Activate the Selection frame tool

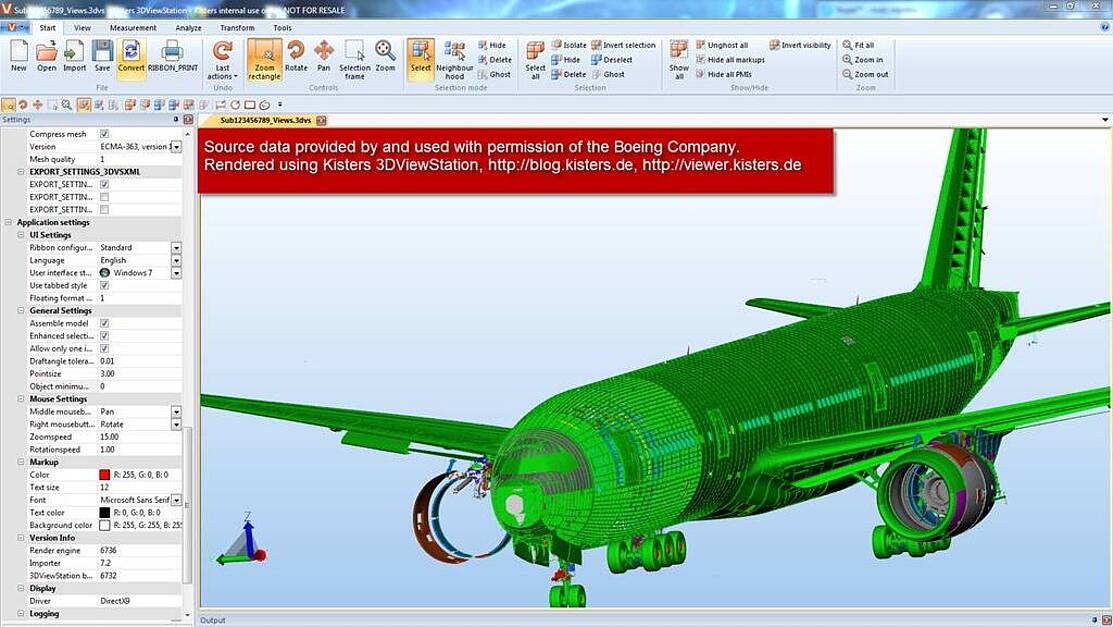click(x=354, y=60)
